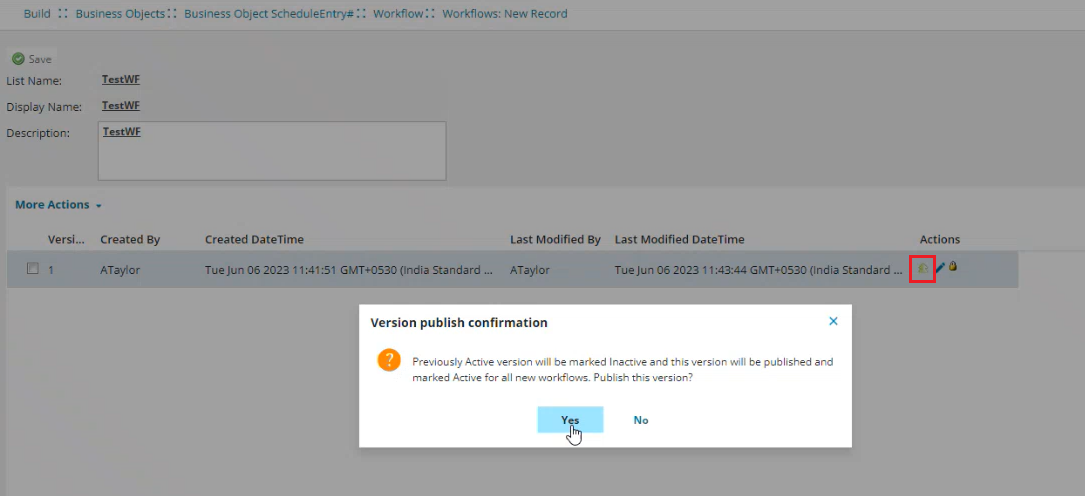Decline publishing with the No button
1085x496 pixels.
pos(641,420)
